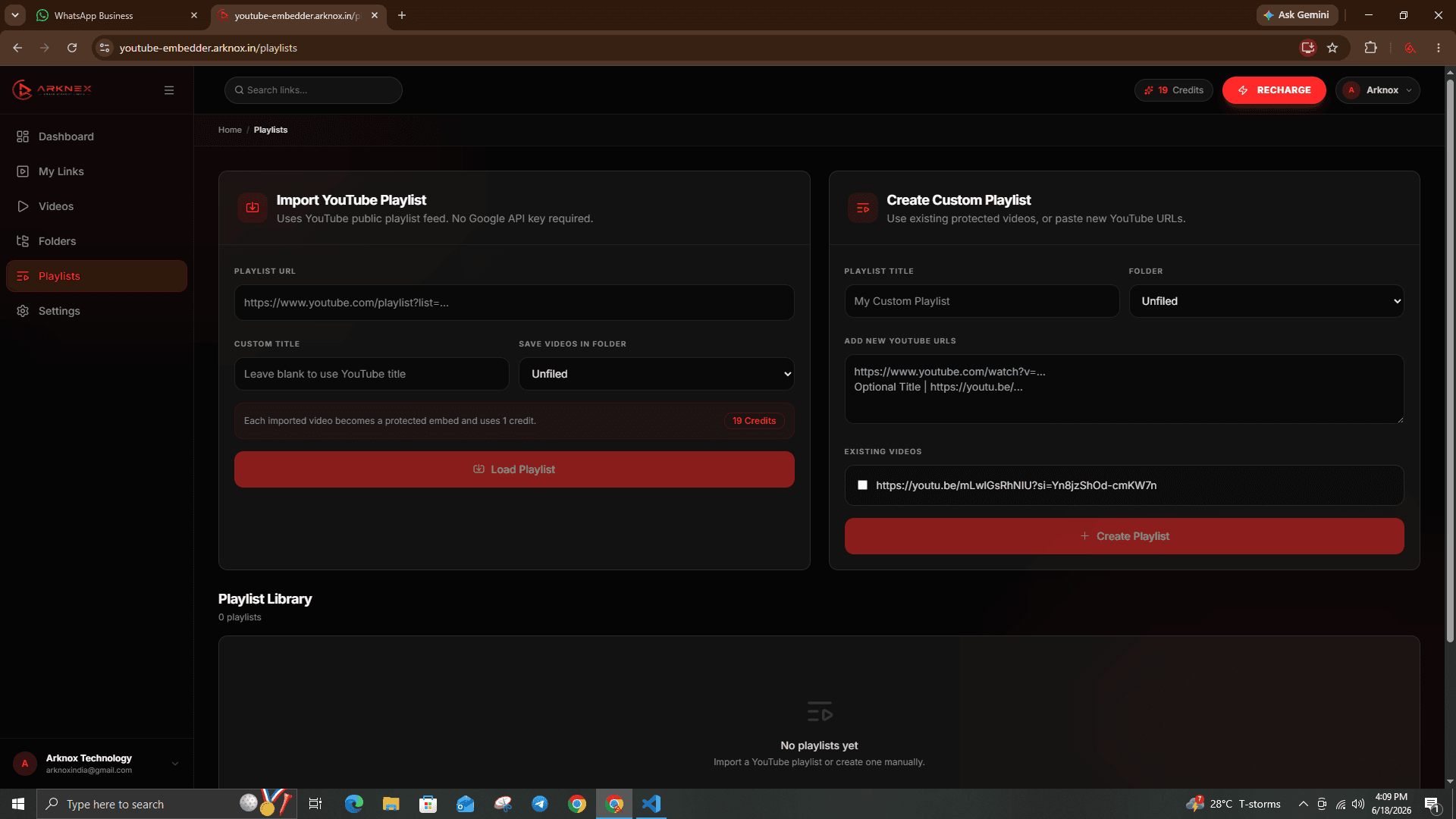Click the install app icon in address bar

(1308, 48)
